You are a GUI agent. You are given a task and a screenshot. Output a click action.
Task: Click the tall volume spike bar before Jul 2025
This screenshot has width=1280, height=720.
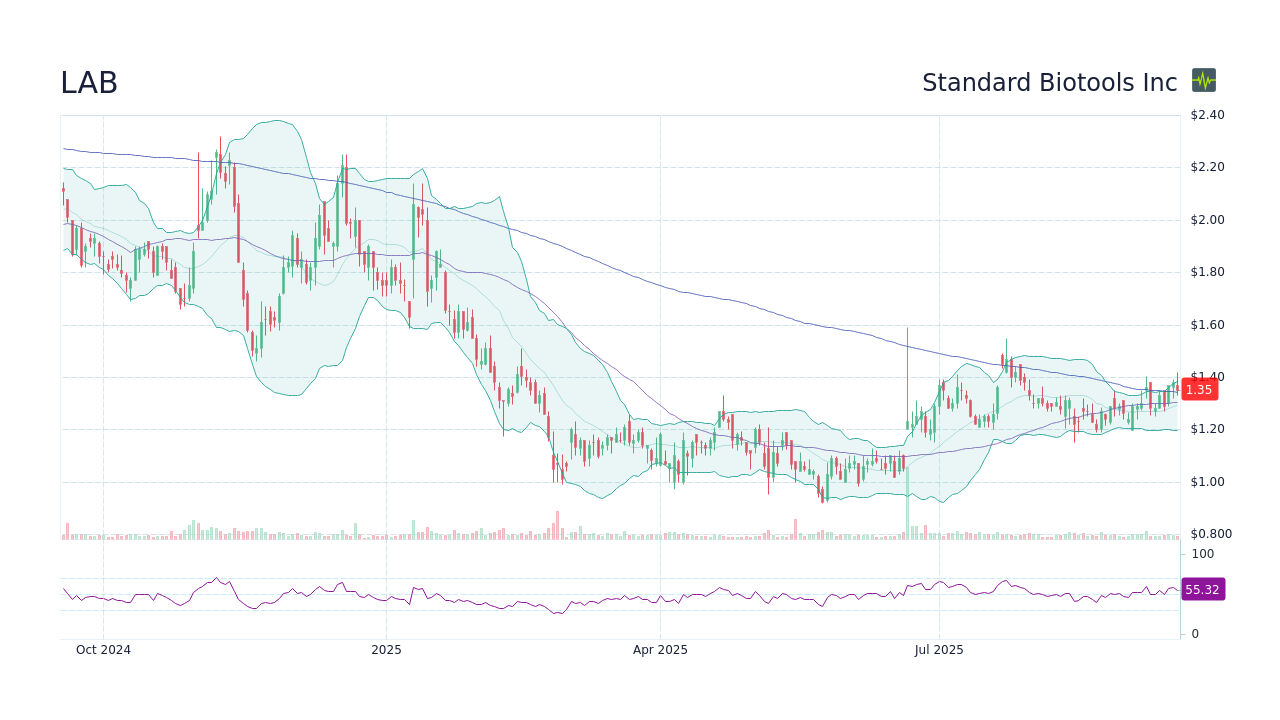pos(907,504)
